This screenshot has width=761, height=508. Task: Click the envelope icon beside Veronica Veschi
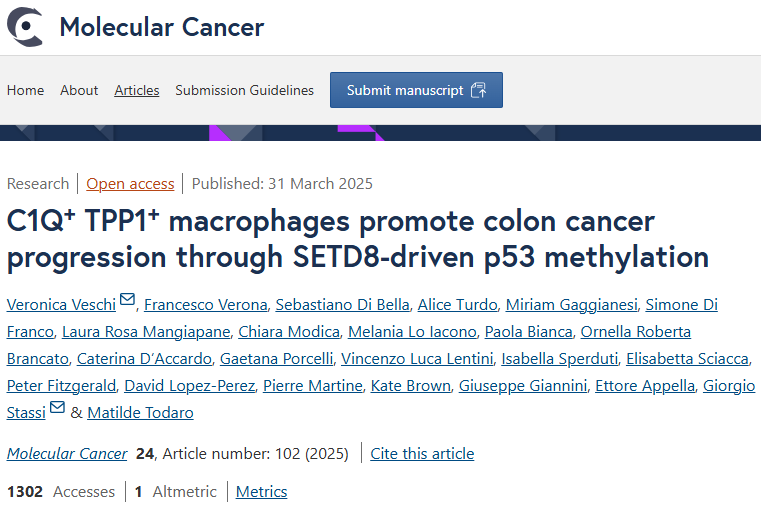[x=127, y=299]
